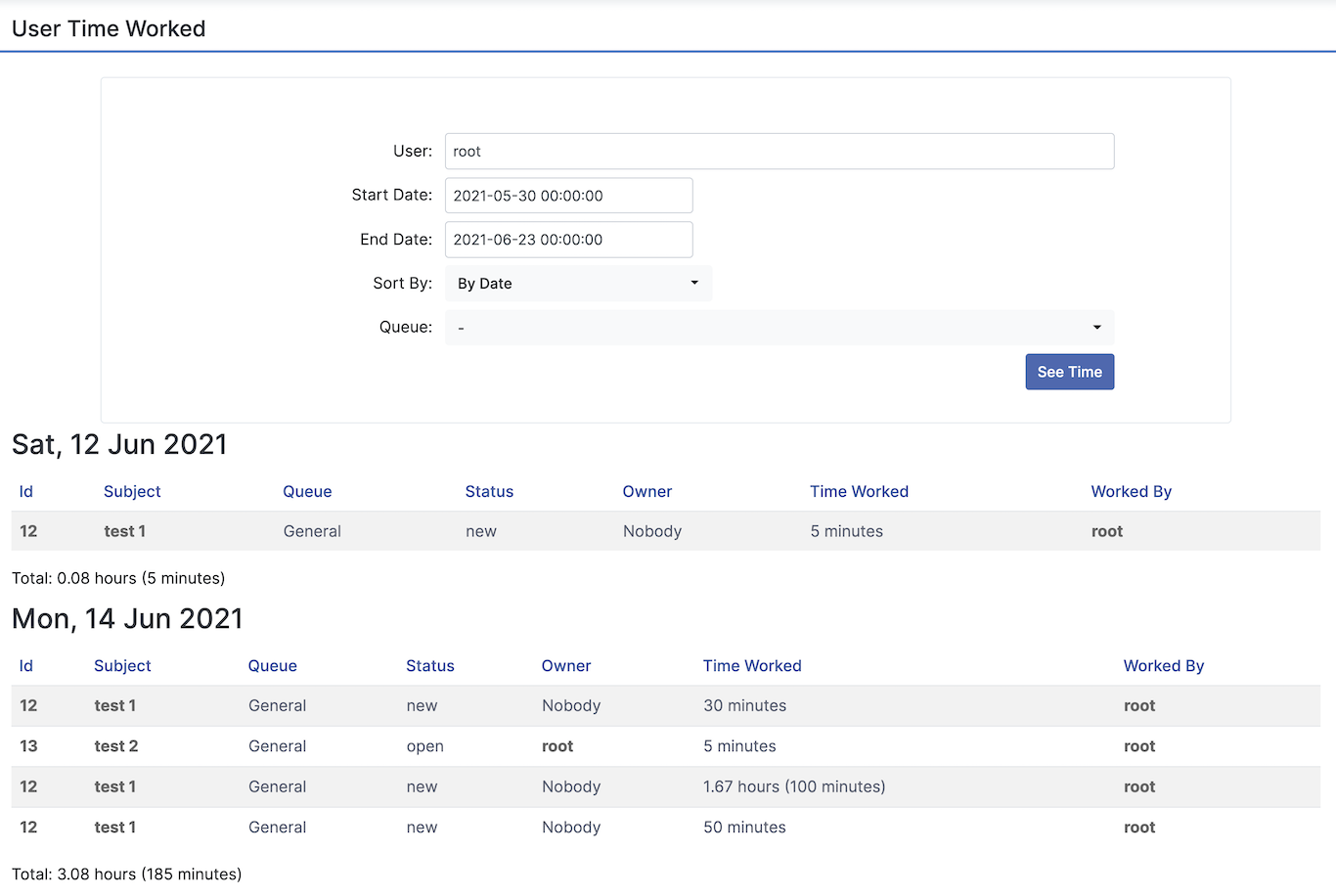The height and width of the screenshot is (896, 1336).
Task: Sort by the Subject column header
Action: click(131, 491)
